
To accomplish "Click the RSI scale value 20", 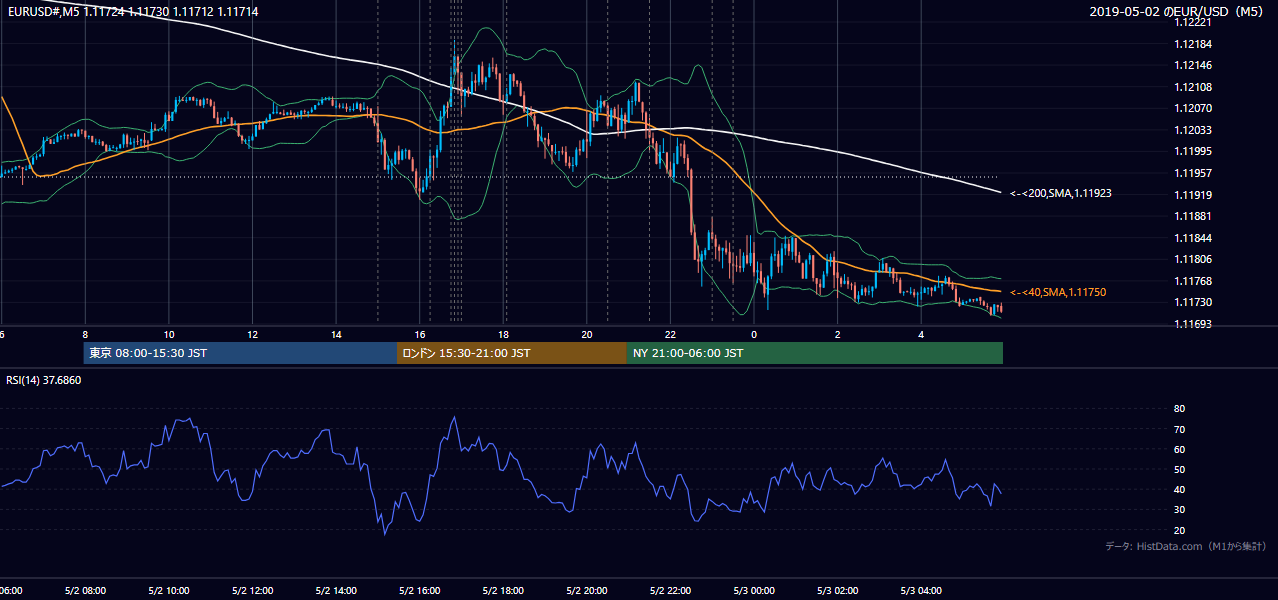I will coord(1180,530).
